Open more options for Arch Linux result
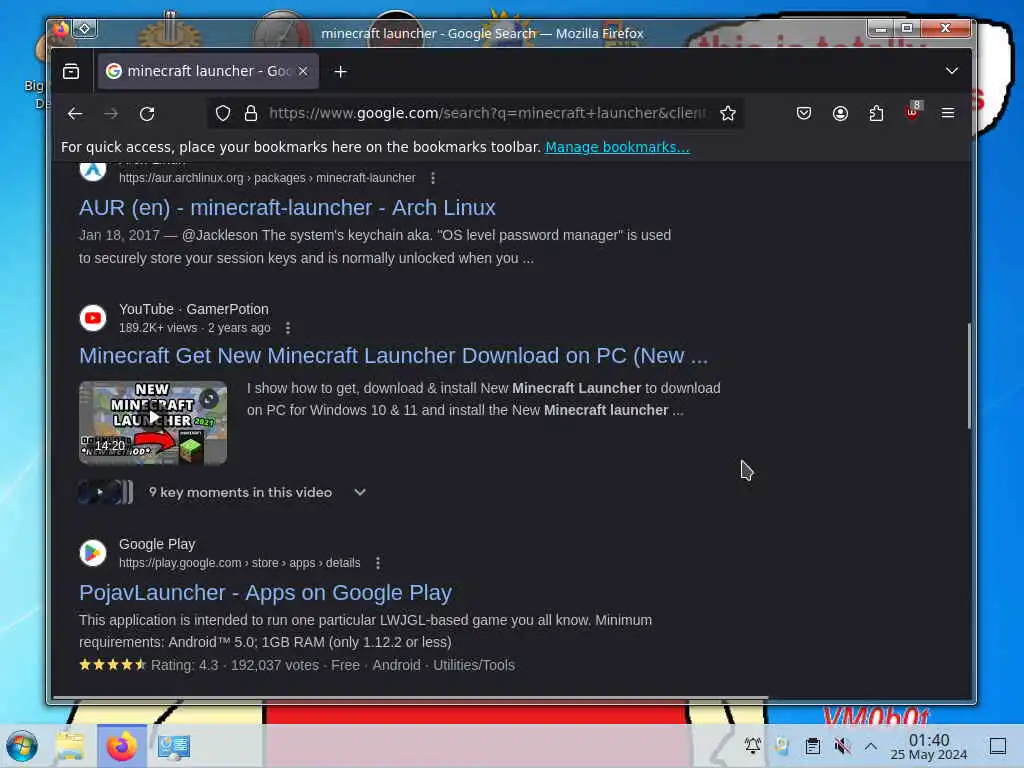This screenshot has width=1024, height=768. coord(433,178)
